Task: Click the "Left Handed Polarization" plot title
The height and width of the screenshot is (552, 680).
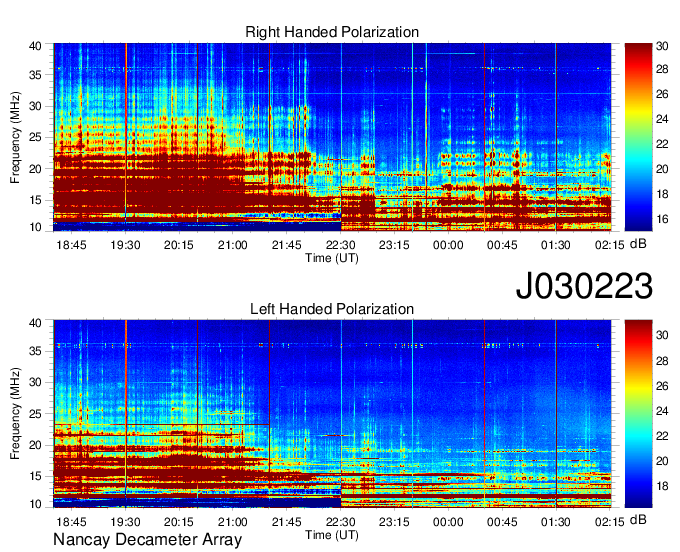Action: coord(332,309)
